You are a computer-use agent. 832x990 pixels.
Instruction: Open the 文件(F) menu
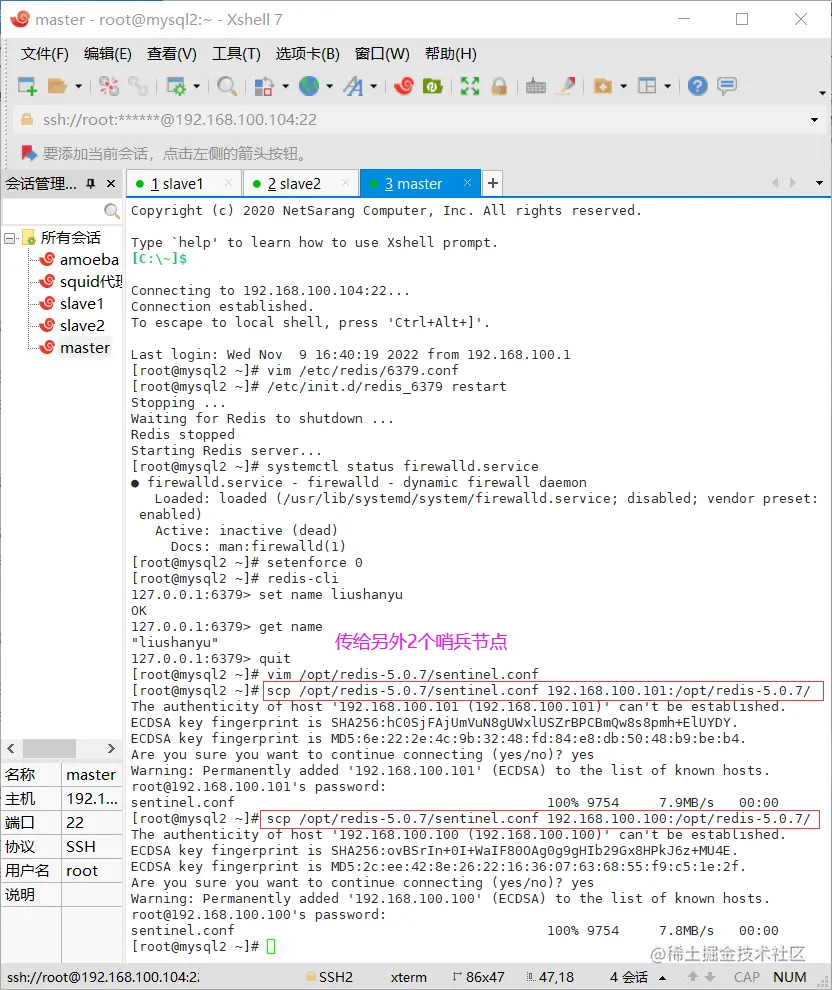45,54
